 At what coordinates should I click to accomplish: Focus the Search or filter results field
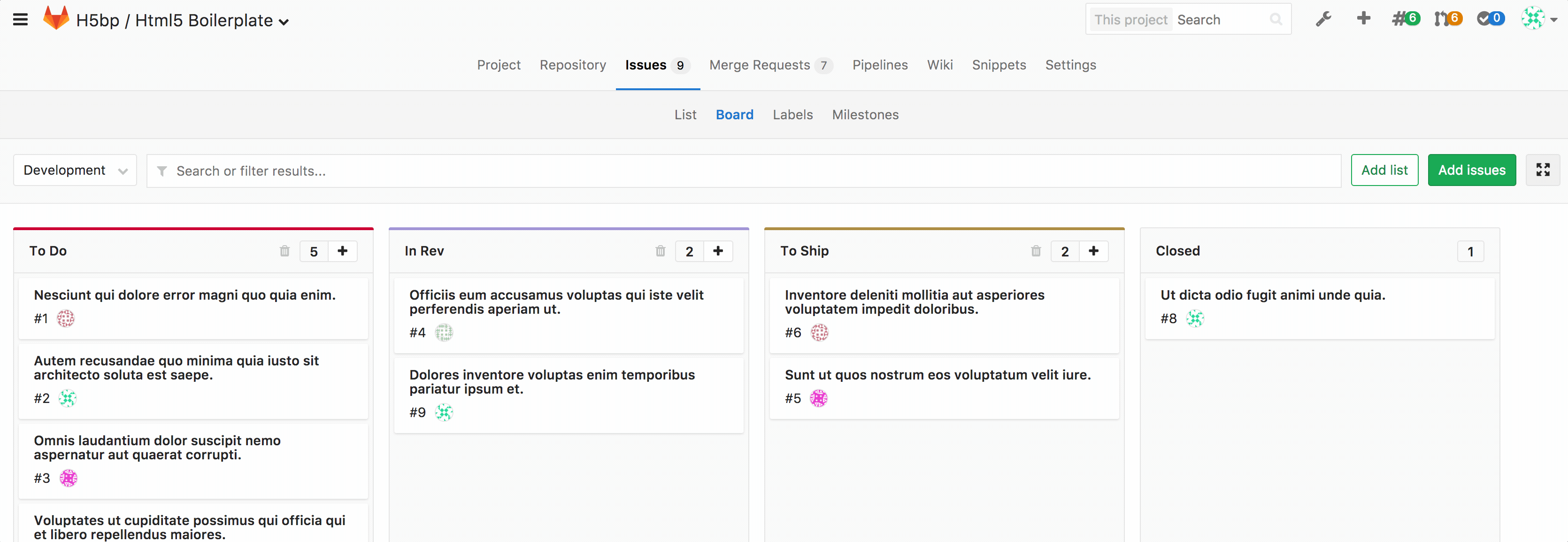pyautogui.click(x=743, y=171)
